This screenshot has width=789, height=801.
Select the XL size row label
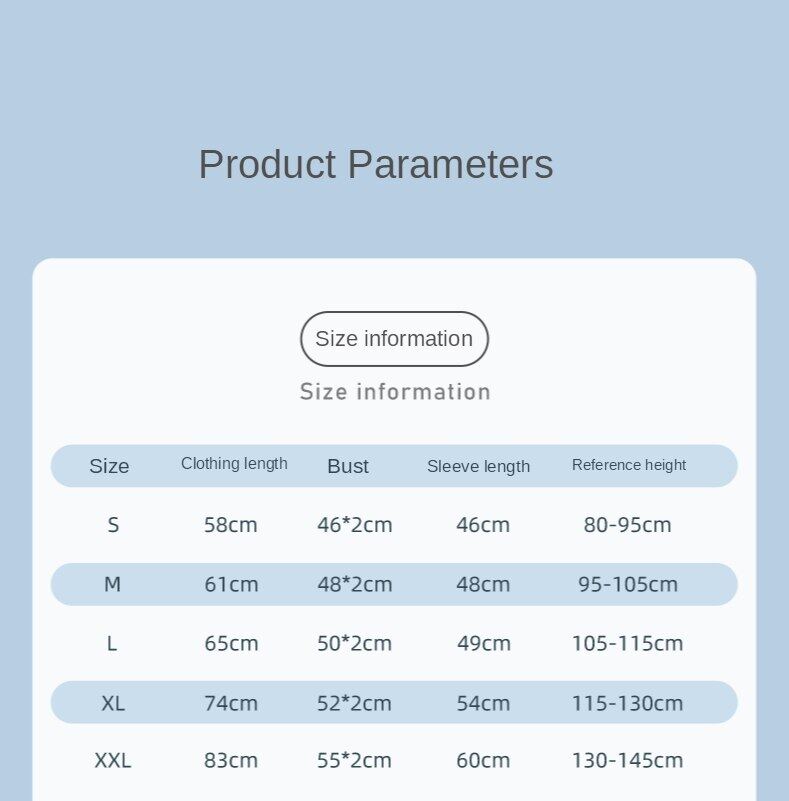coord(113,703)
